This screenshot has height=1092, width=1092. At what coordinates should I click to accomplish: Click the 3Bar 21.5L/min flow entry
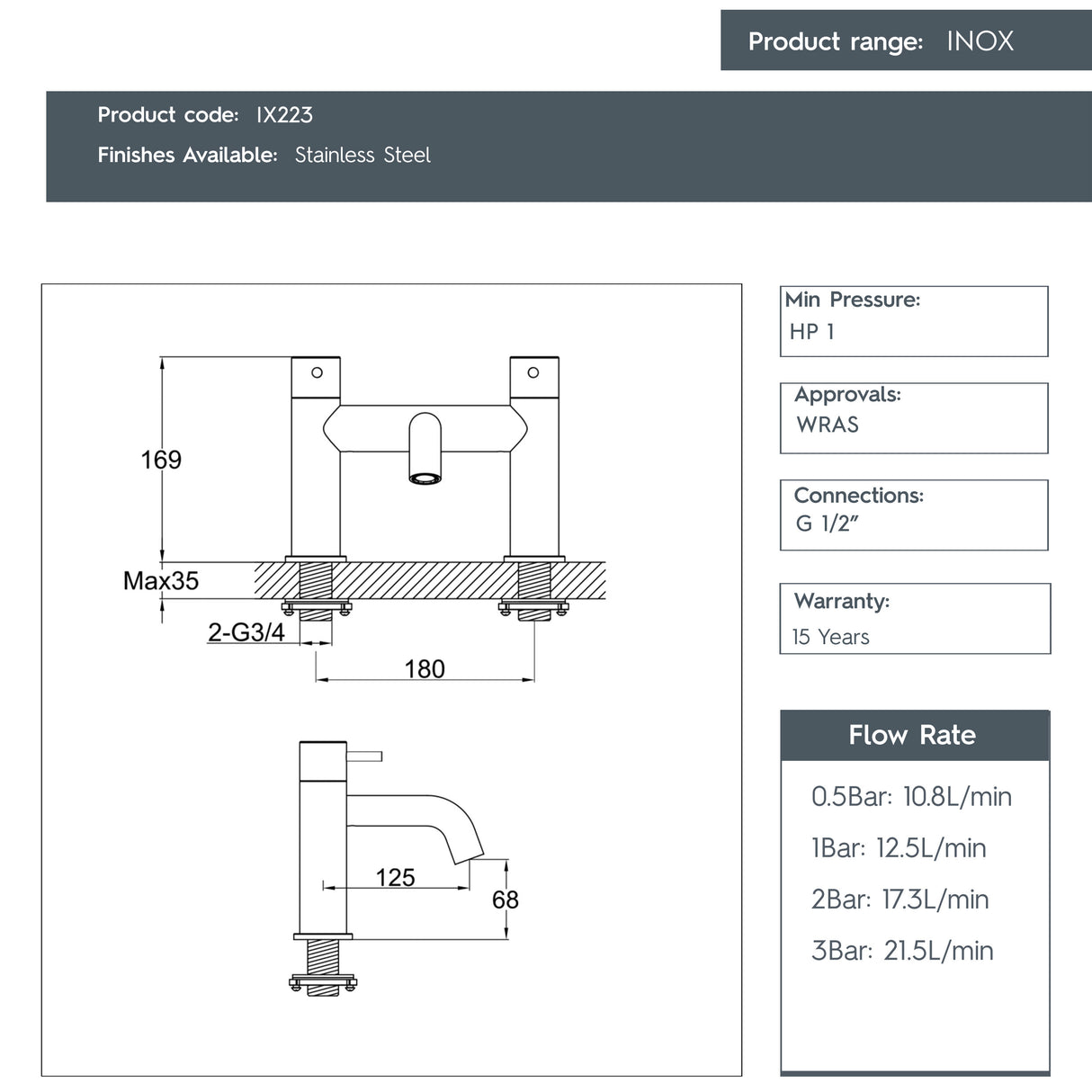(902, 950)
